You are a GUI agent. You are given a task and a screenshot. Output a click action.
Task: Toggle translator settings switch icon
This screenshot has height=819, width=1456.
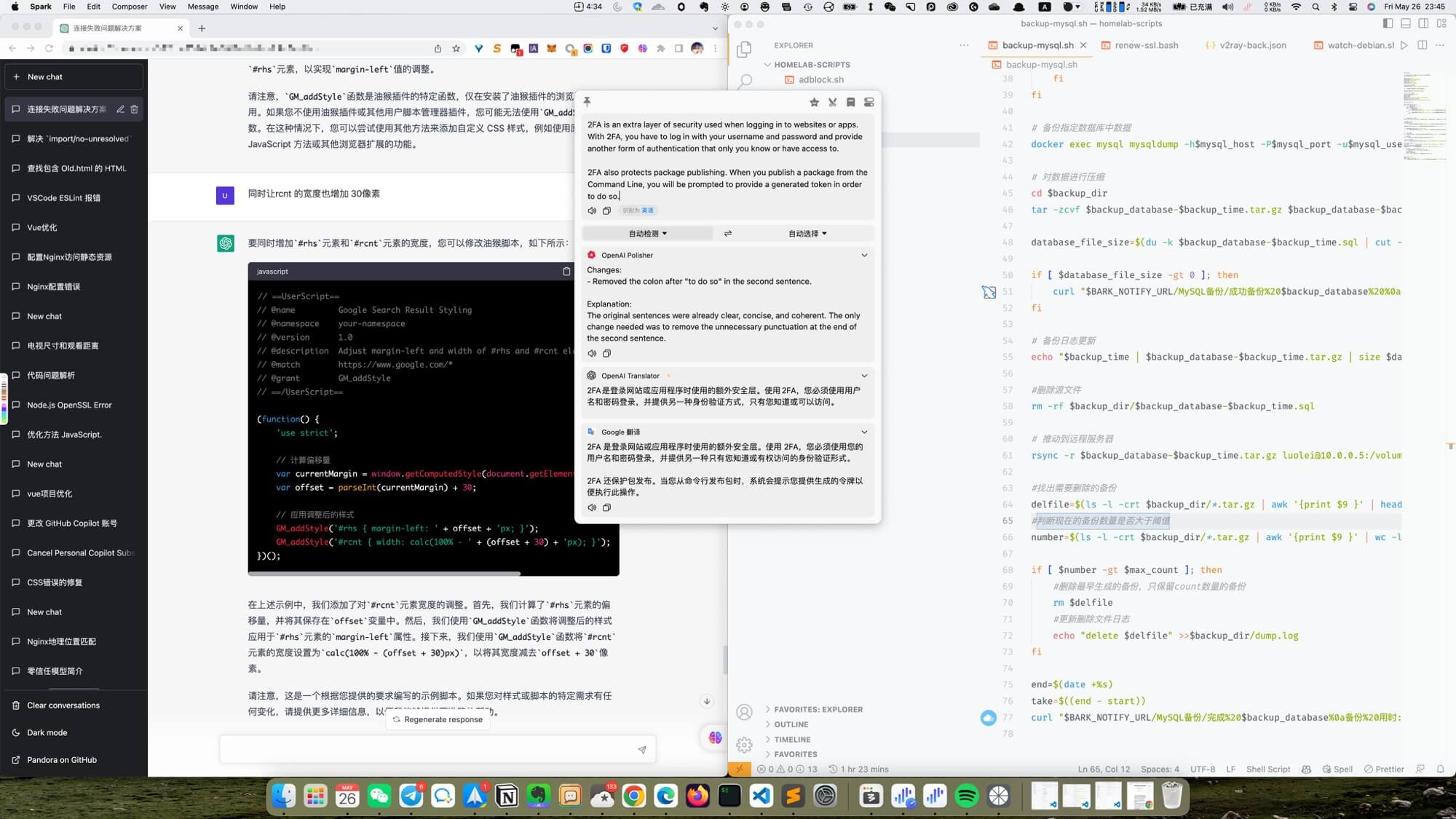[x=869, y=102]
